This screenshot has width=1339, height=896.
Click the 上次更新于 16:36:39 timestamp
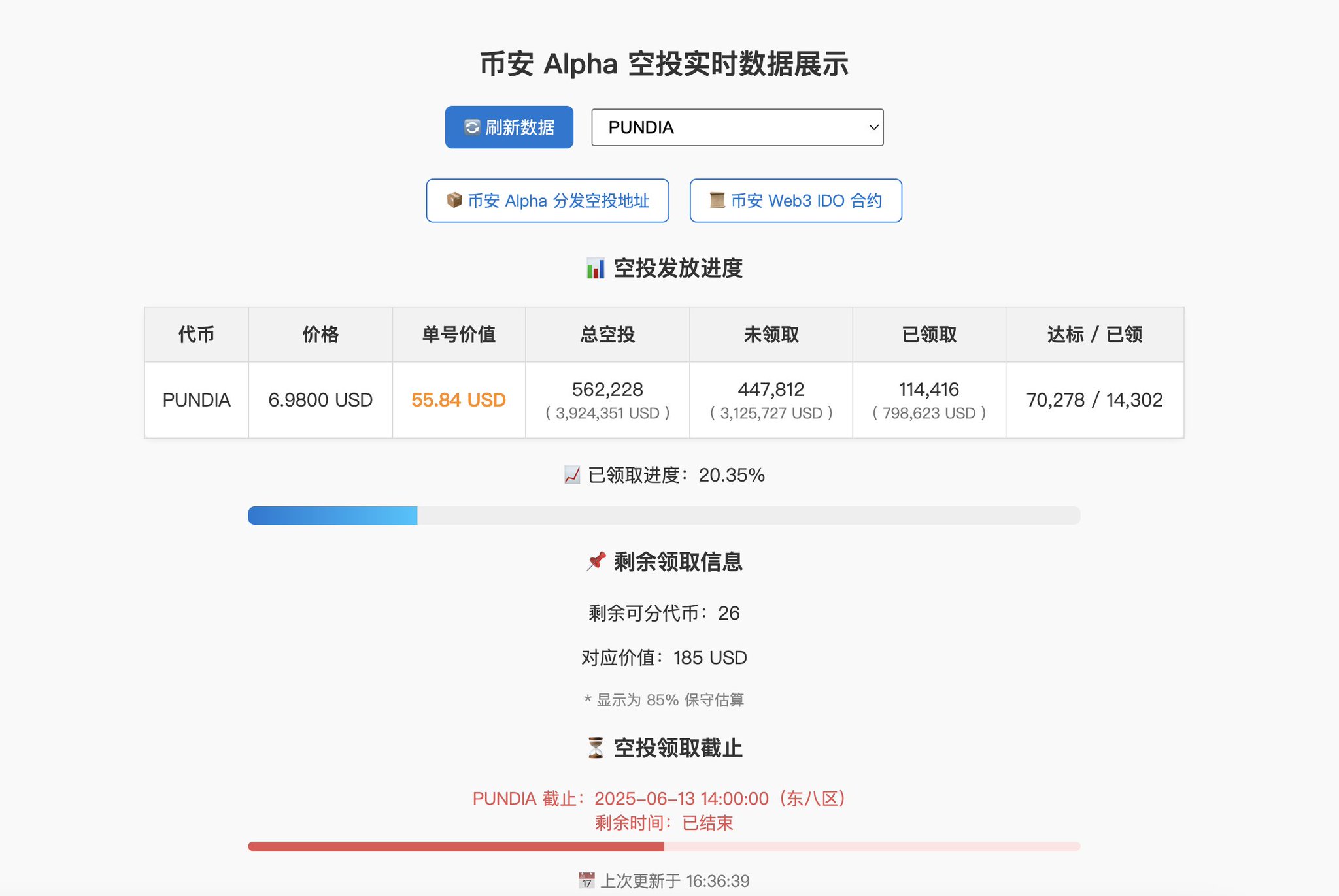coord(675,881)
